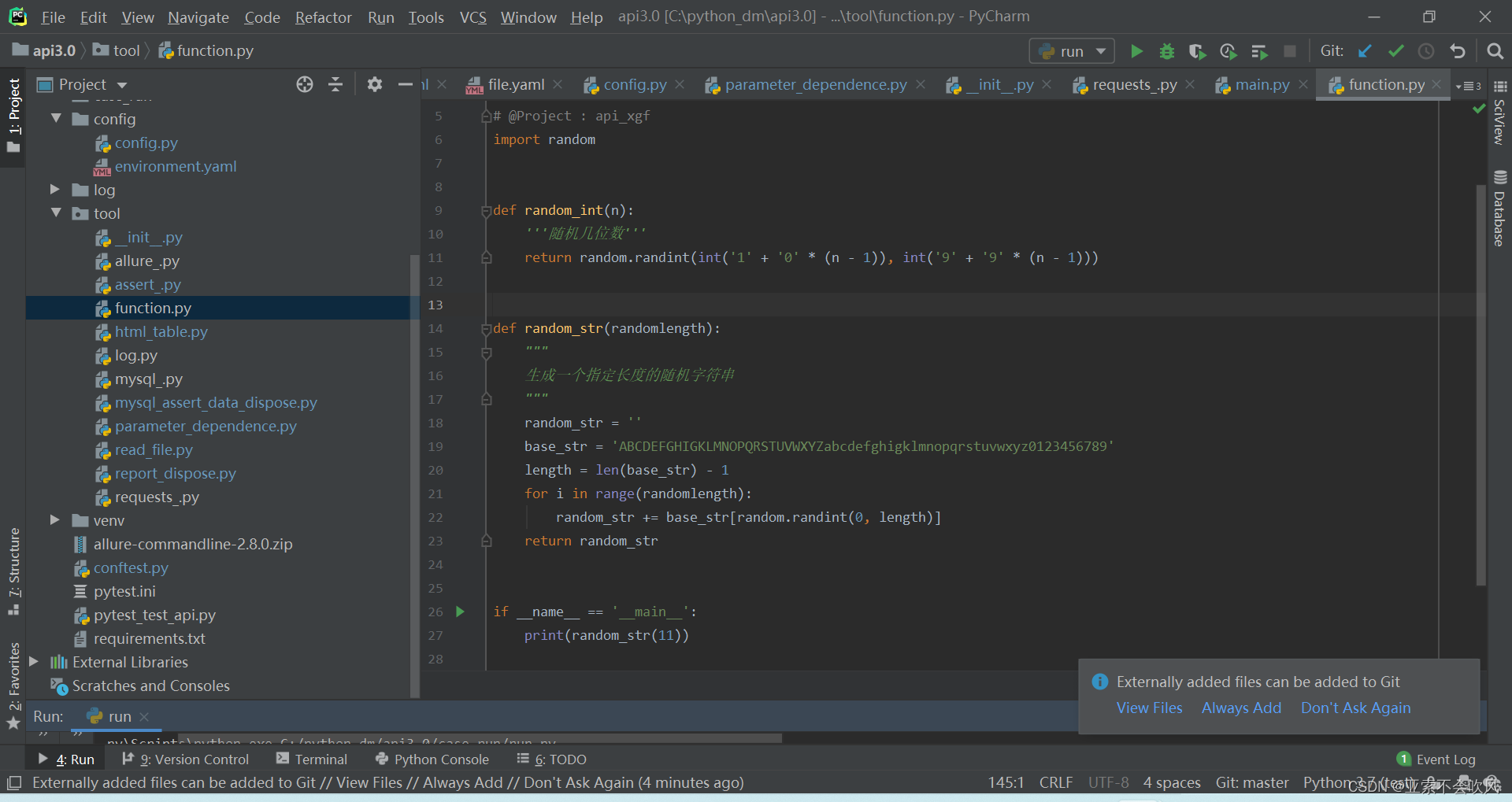Toggle the Favorites side panel
This screenshot has height=802, width=1512.
pyautogui.click(x=13, y=685)
